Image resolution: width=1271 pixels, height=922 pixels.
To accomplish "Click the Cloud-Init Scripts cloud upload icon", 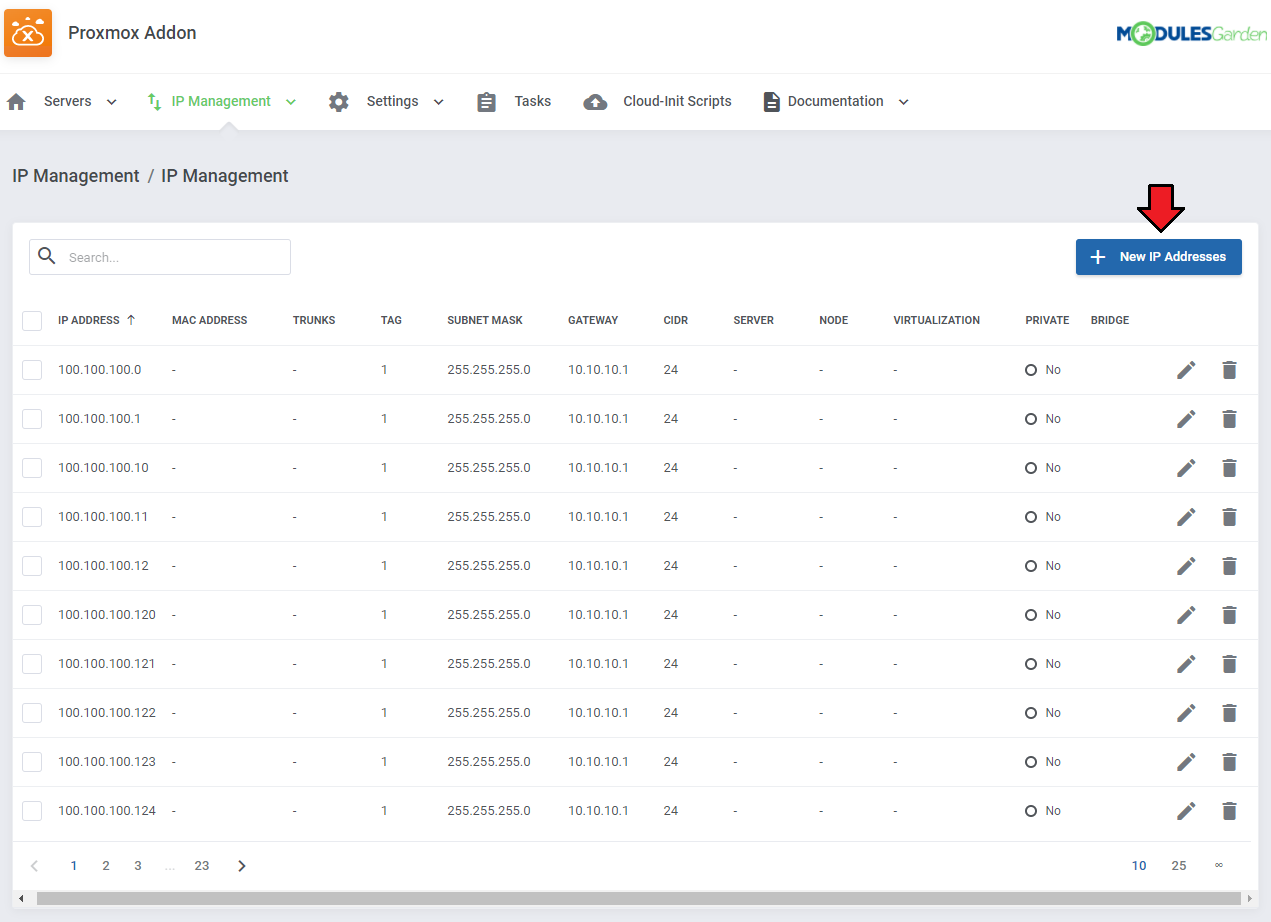I will (595, 102).
